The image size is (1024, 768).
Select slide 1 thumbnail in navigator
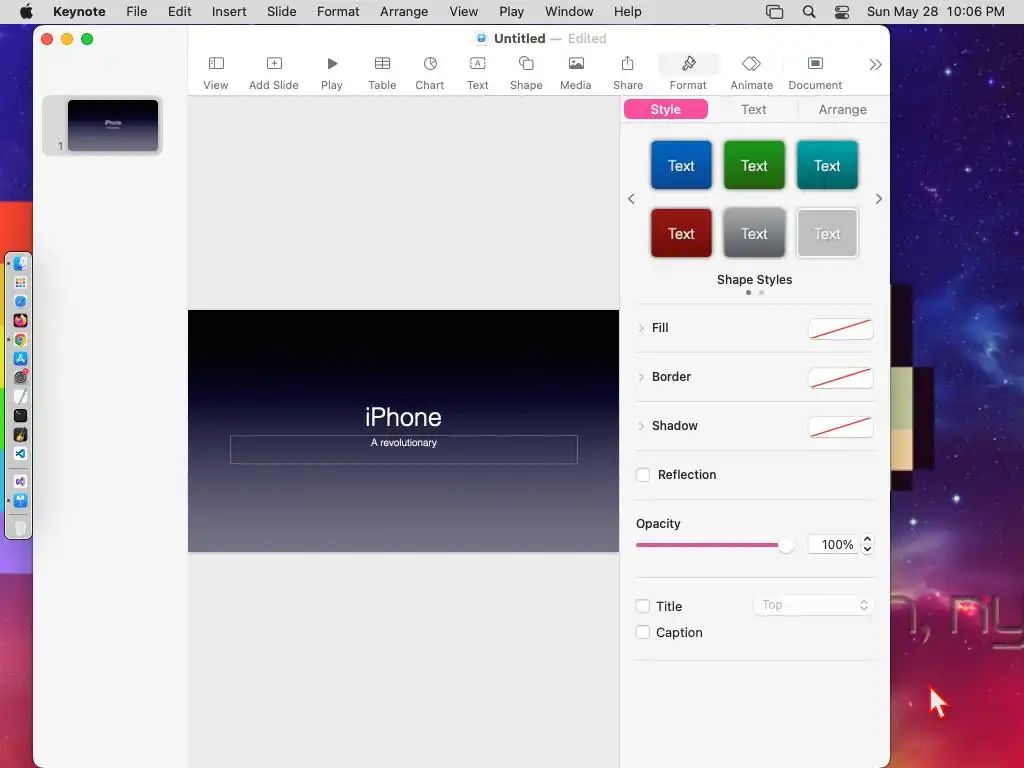[x=112, y=125]
